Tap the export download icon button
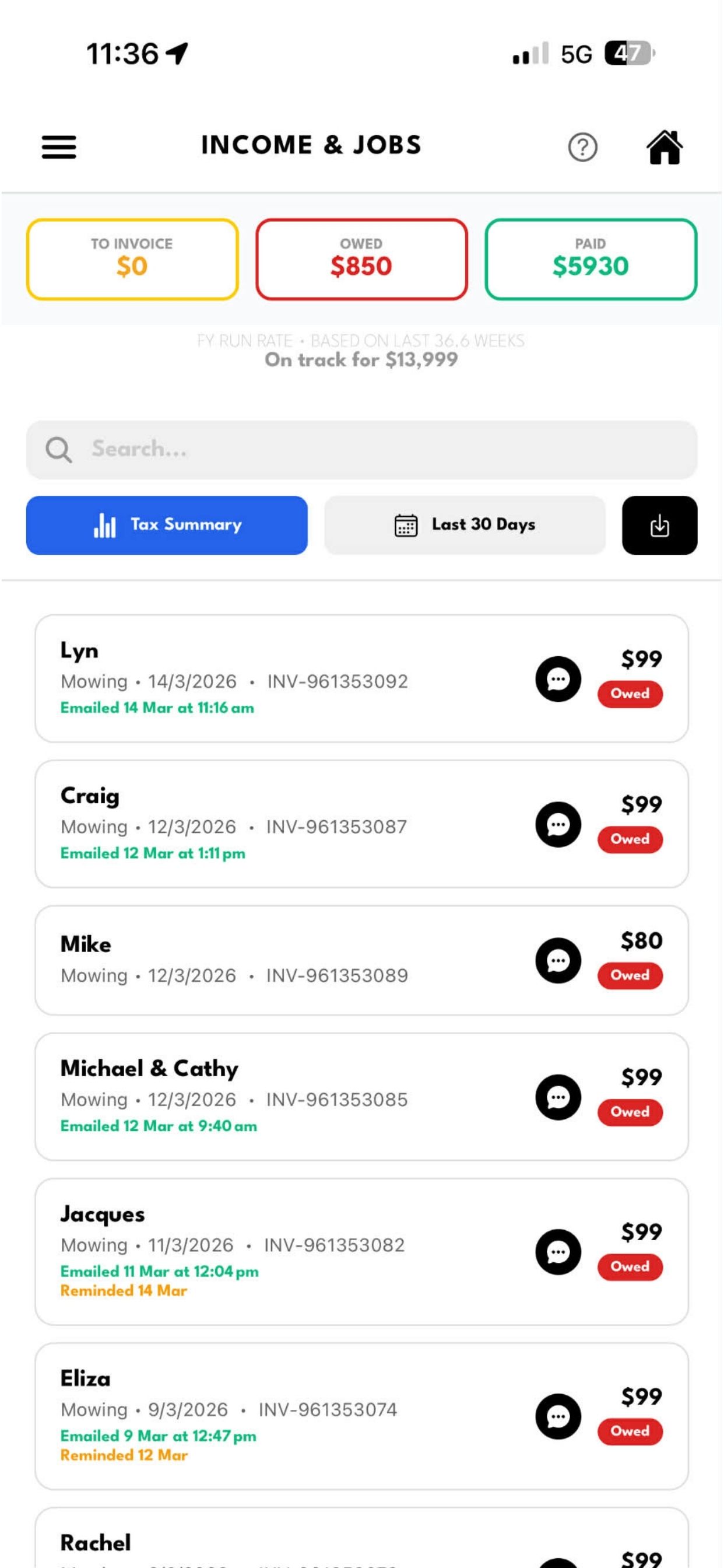724x1568 pixels. pyautogui.click(x=659, y=526)
